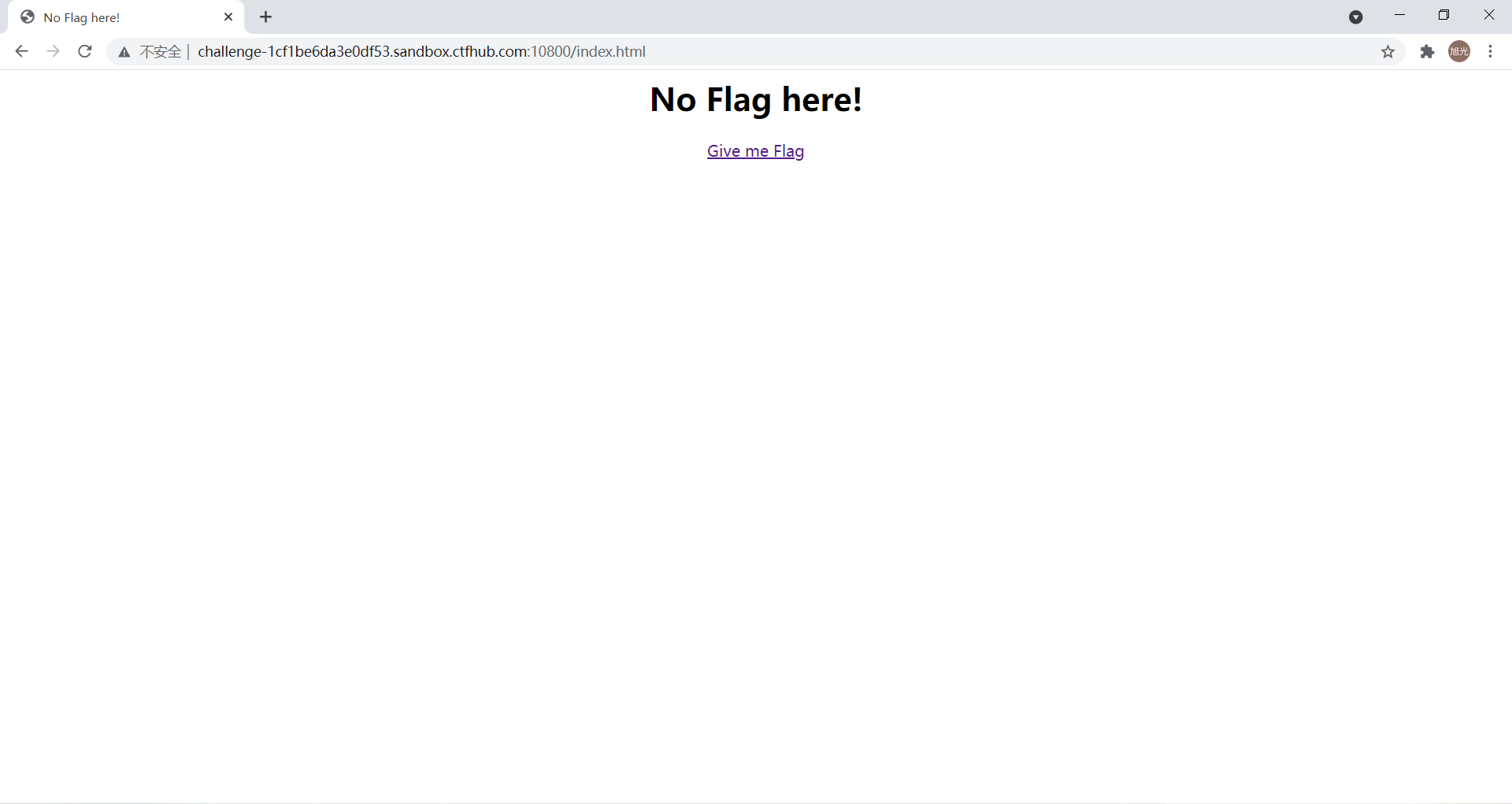Open the Extensions puzzle icon
1512x804 pixels.
[x=1427, y=52]
